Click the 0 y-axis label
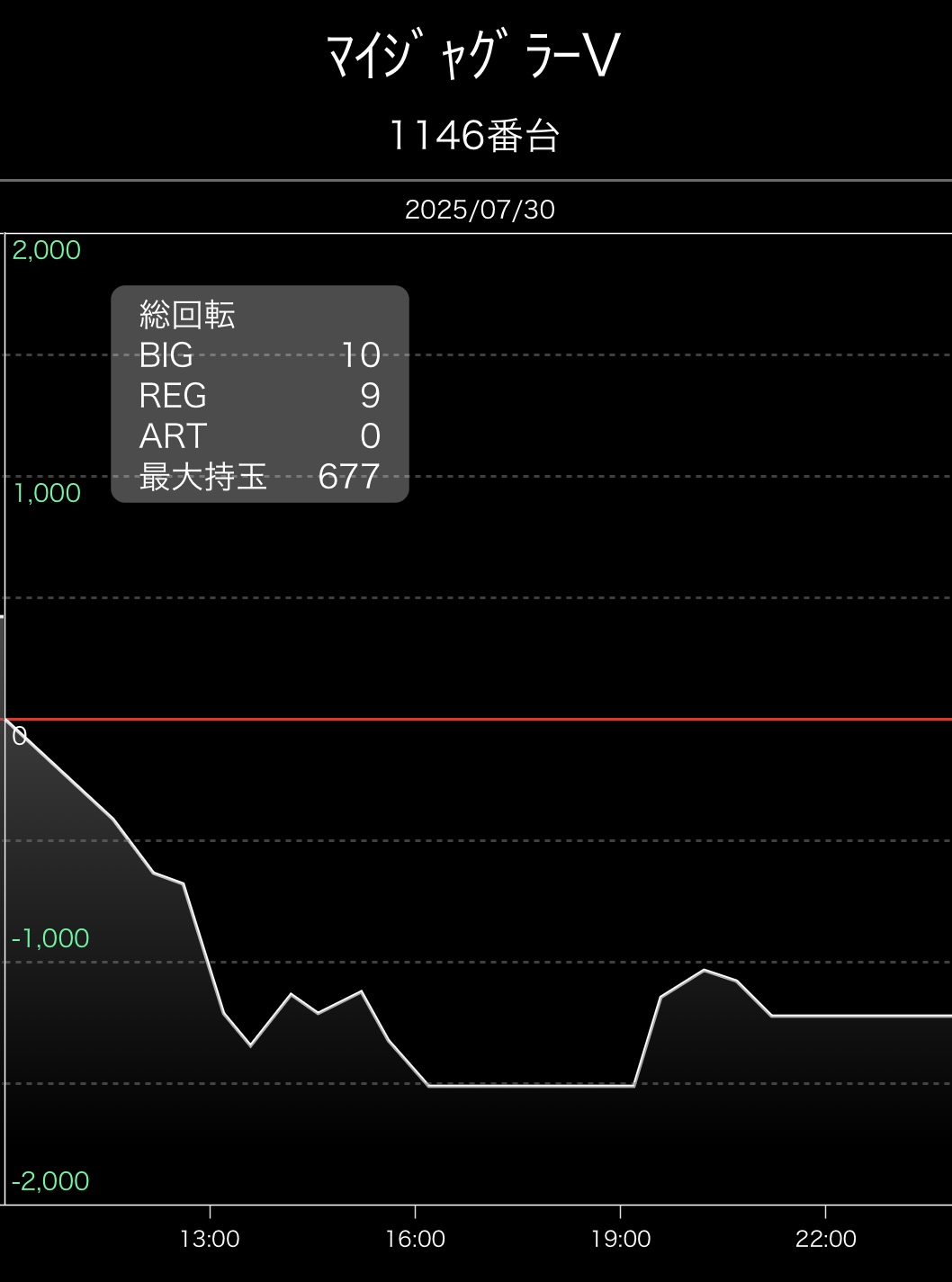Viewport: 952px width, 1282px height. 20,736
